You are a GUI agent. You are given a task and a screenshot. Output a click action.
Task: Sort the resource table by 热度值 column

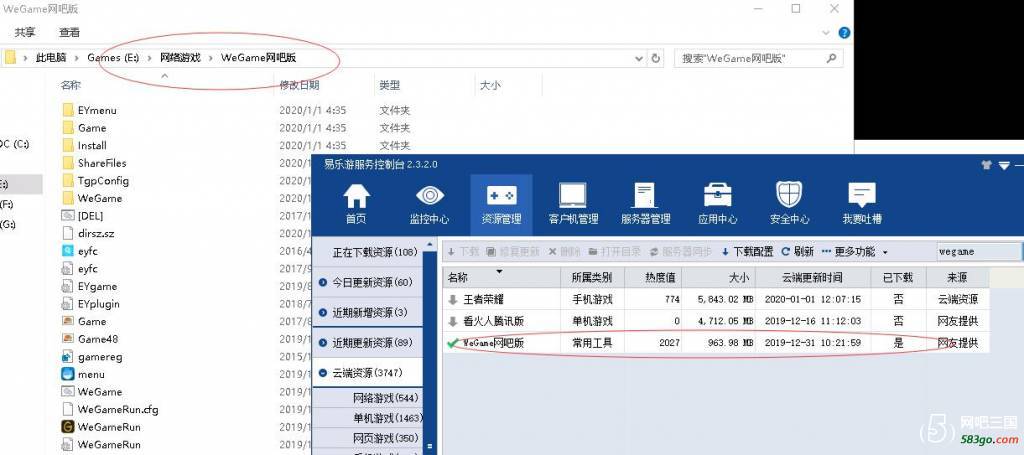click(653, 277)
